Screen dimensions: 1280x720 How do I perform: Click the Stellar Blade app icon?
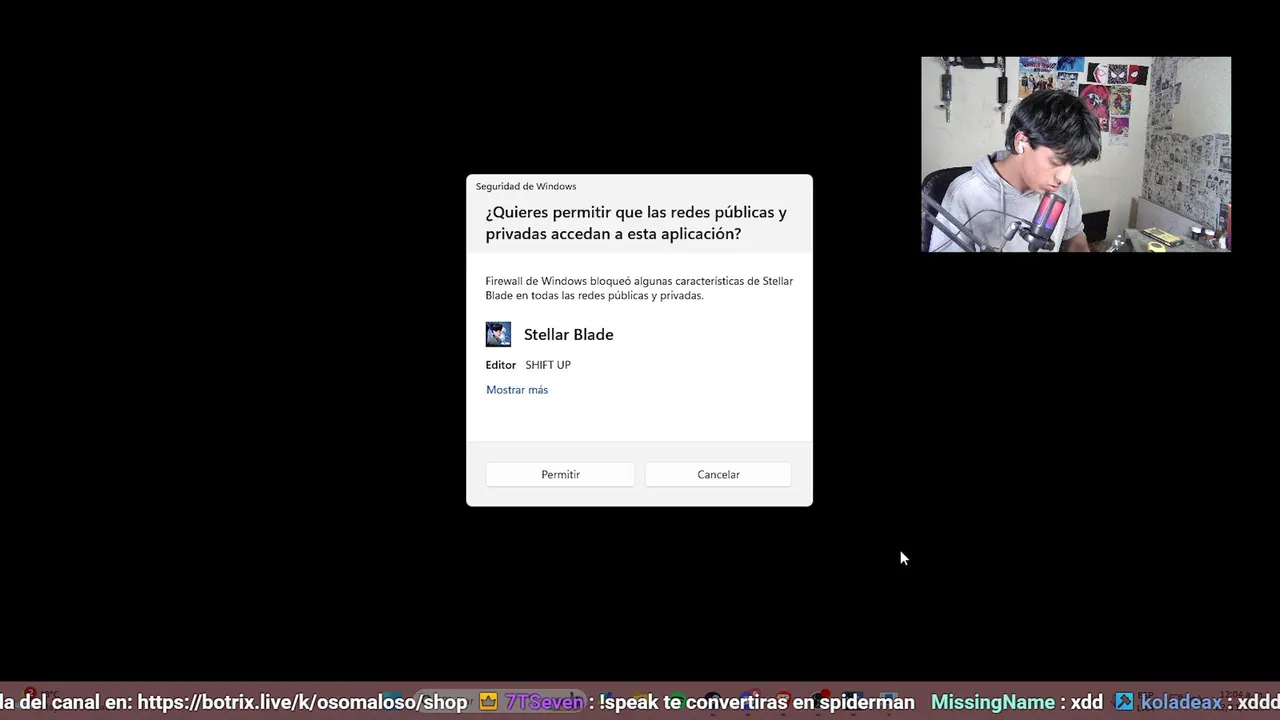[498, 334]
